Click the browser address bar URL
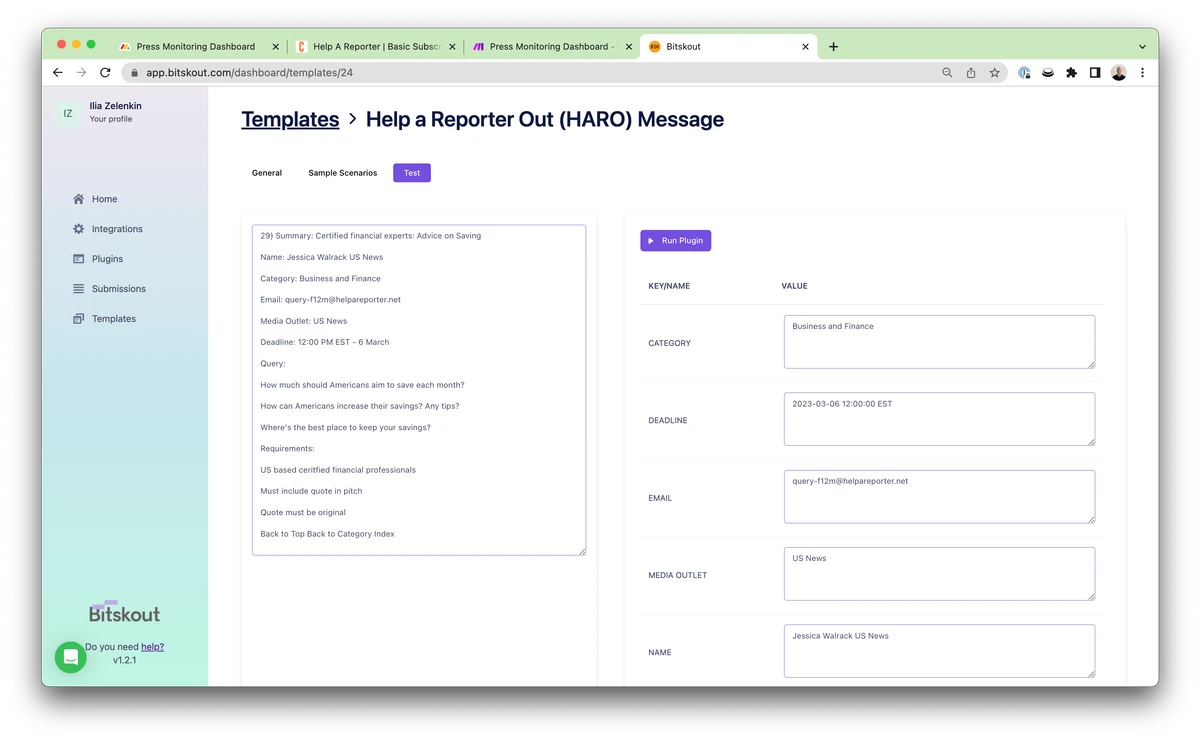The height and width of the screenshot is (741, 1200). point(249,73)
